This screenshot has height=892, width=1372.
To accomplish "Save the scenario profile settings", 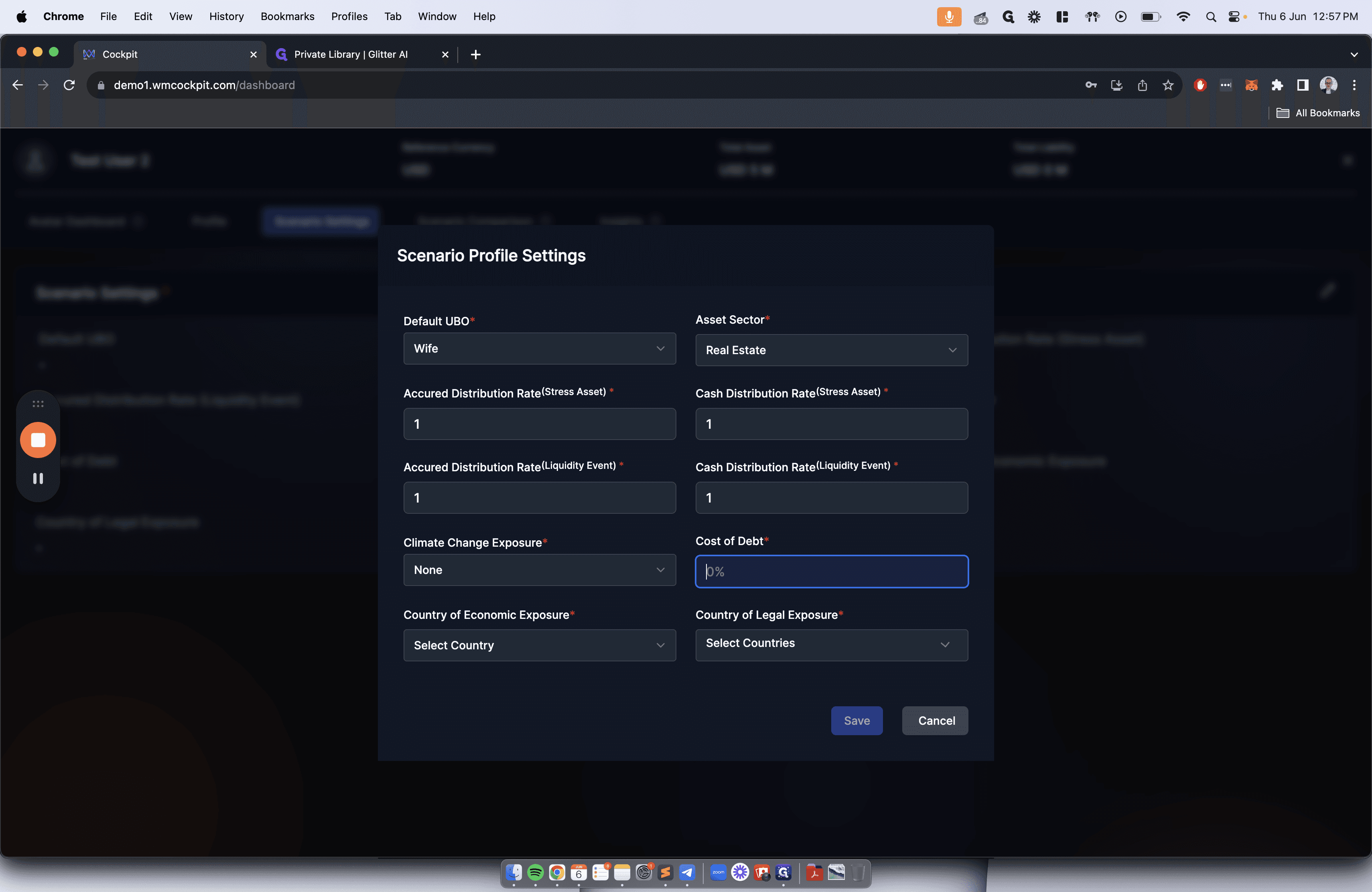I will click(856, 721).
